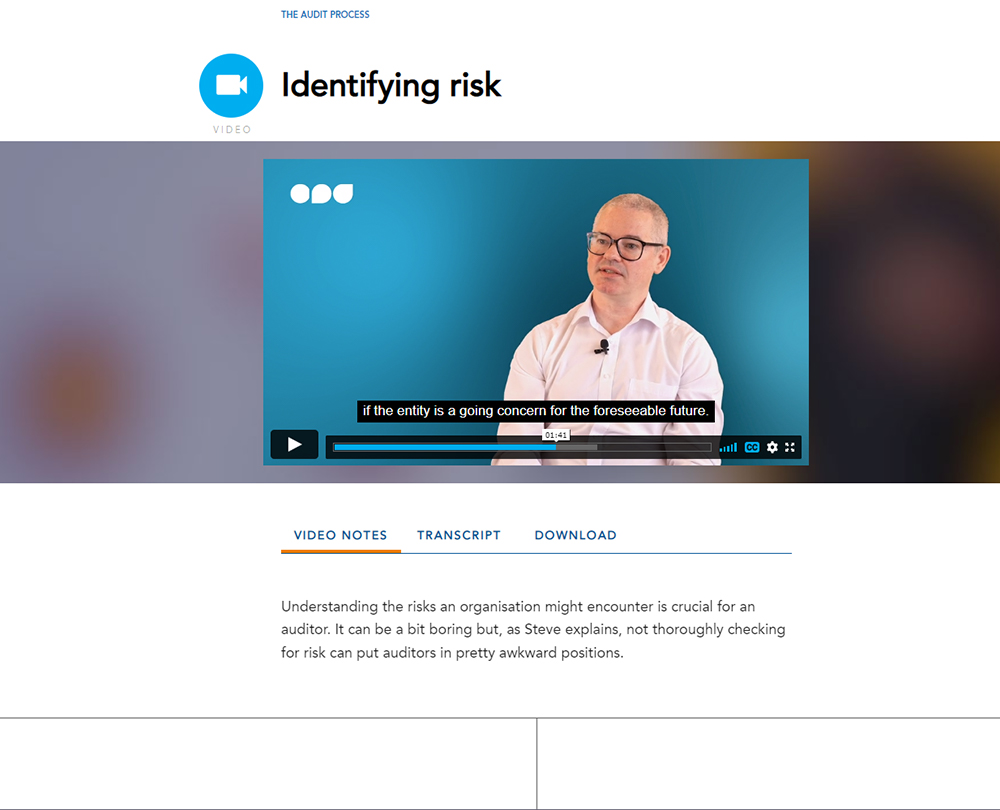Click the video notes description paragraph
Viewport: 1000px width, 810px height.
coord(533,630)
